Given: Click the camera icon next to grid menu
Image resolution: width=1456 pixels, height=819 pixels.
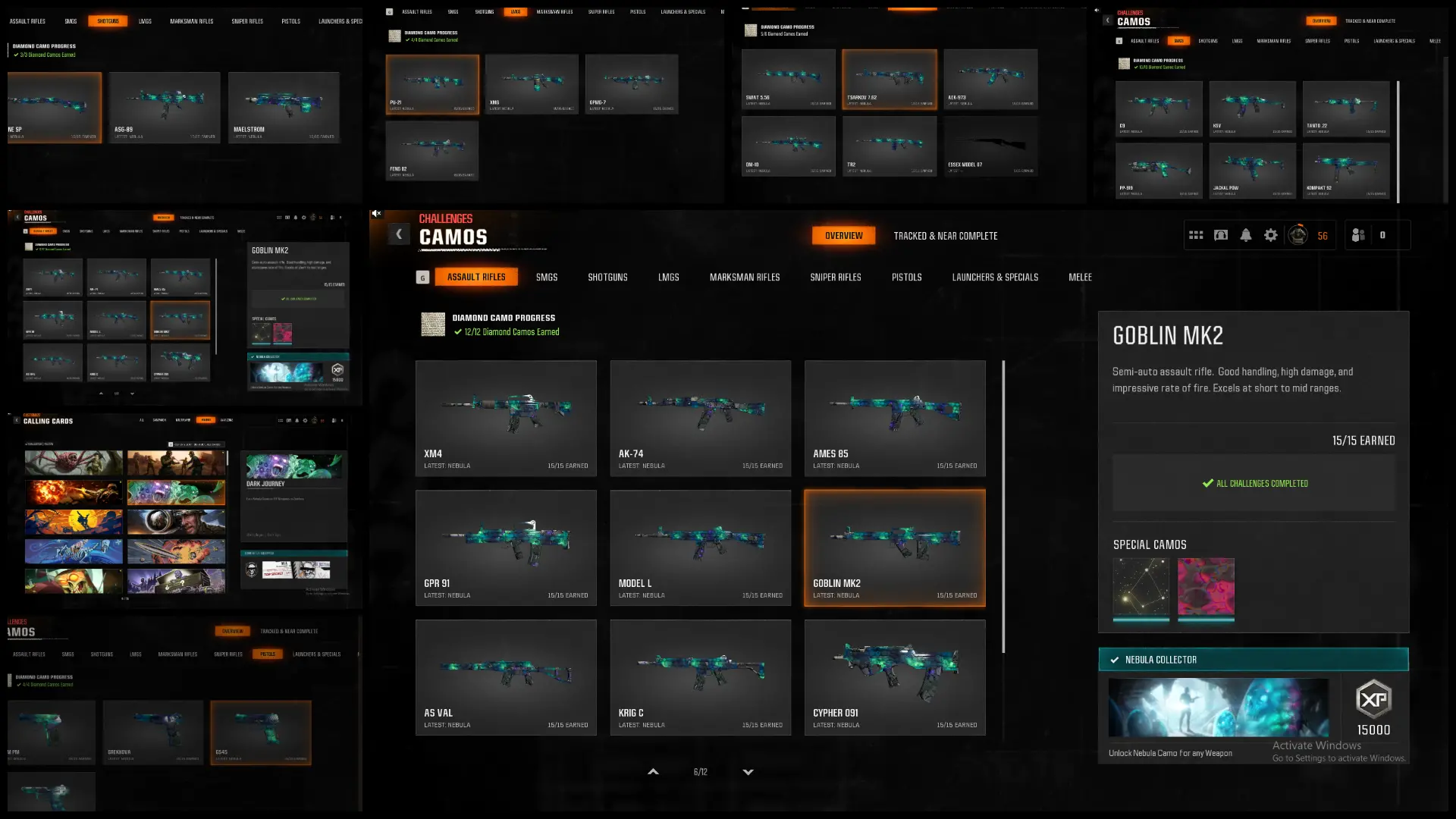Looking at the screenshot, I should click(x=1221, y=236).
